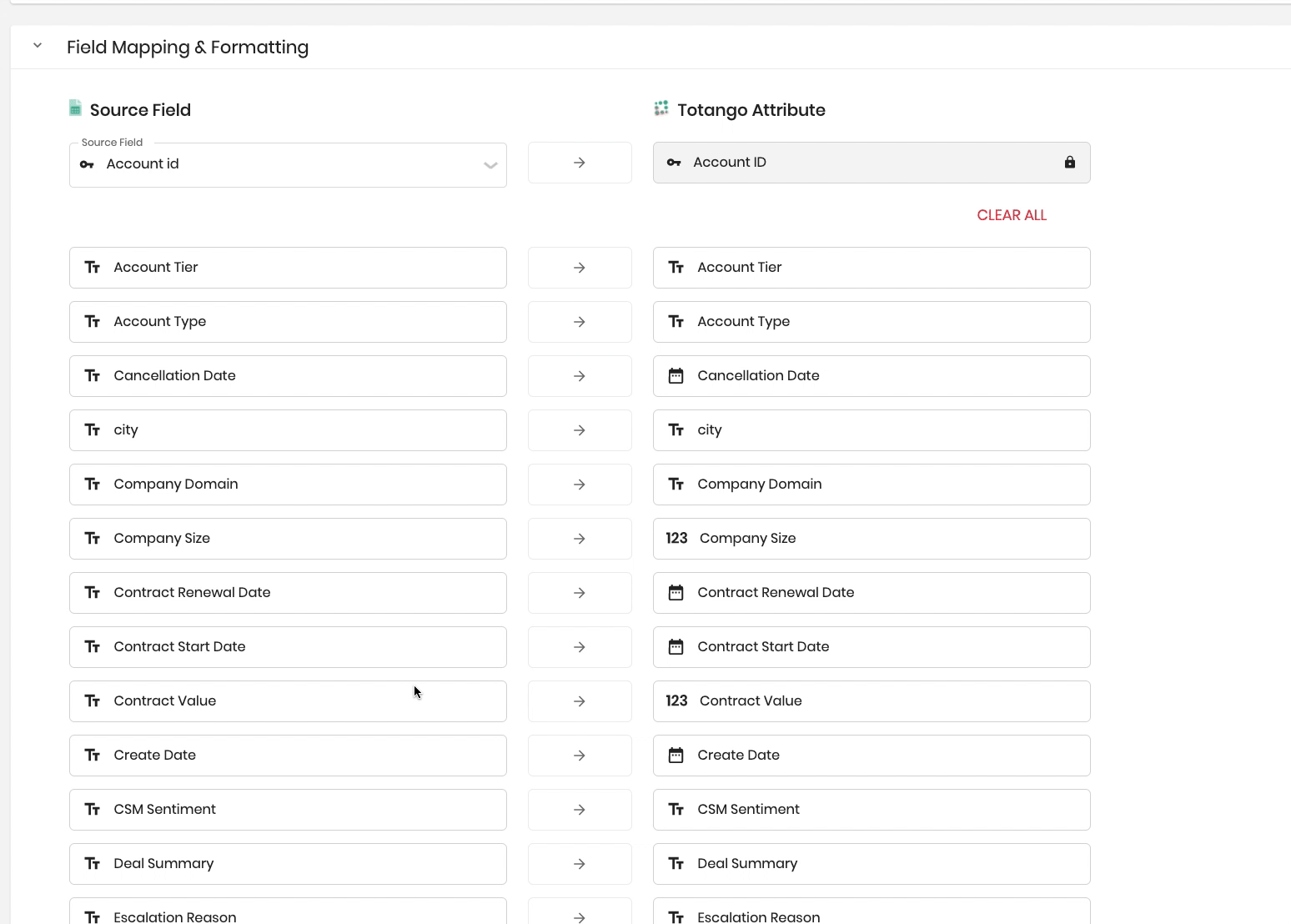Screen dimensions: 1291x924
Task: Click the text-type icon on Totango city attribute
Action: coord(676,430)
